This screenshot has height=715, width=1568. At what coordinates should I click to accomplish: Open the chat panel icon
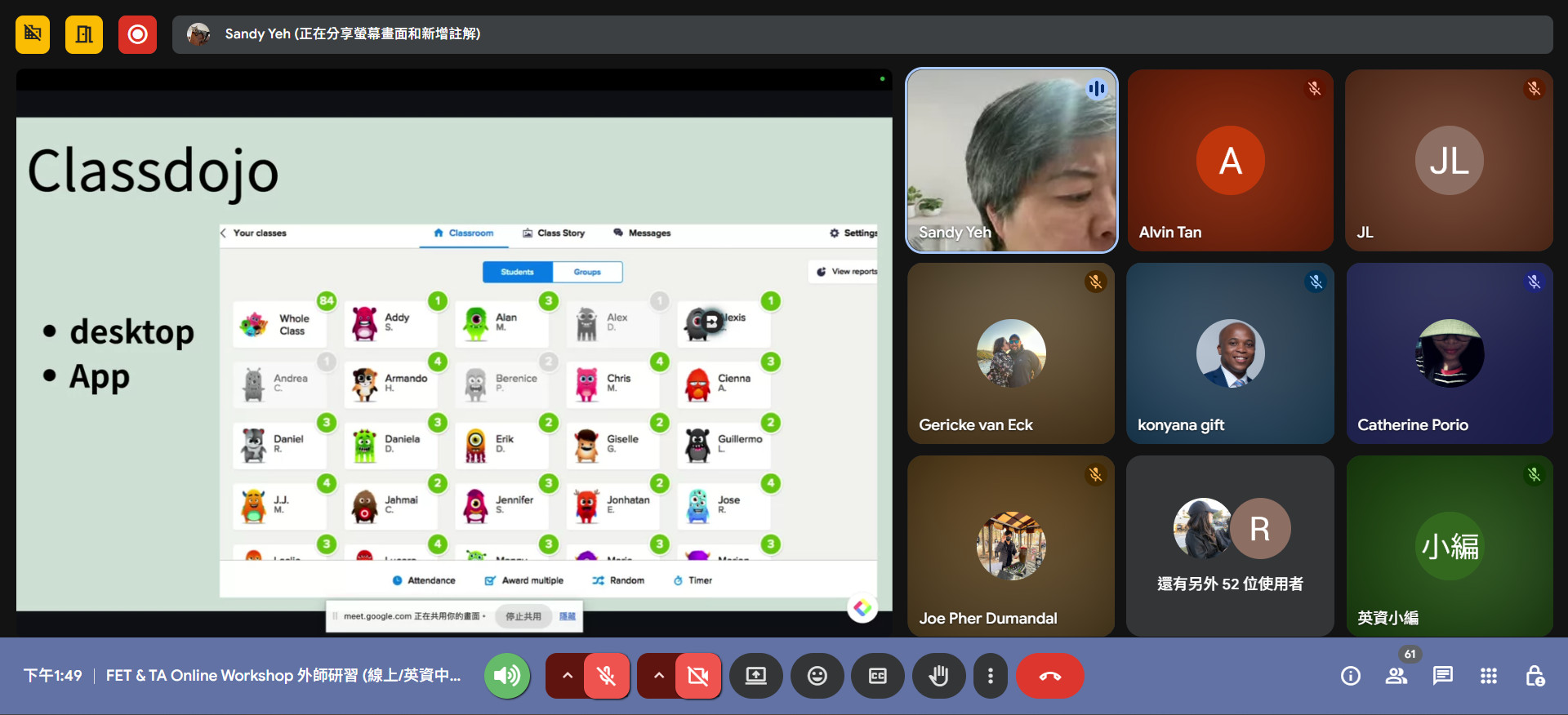[x=1442, y=676]
